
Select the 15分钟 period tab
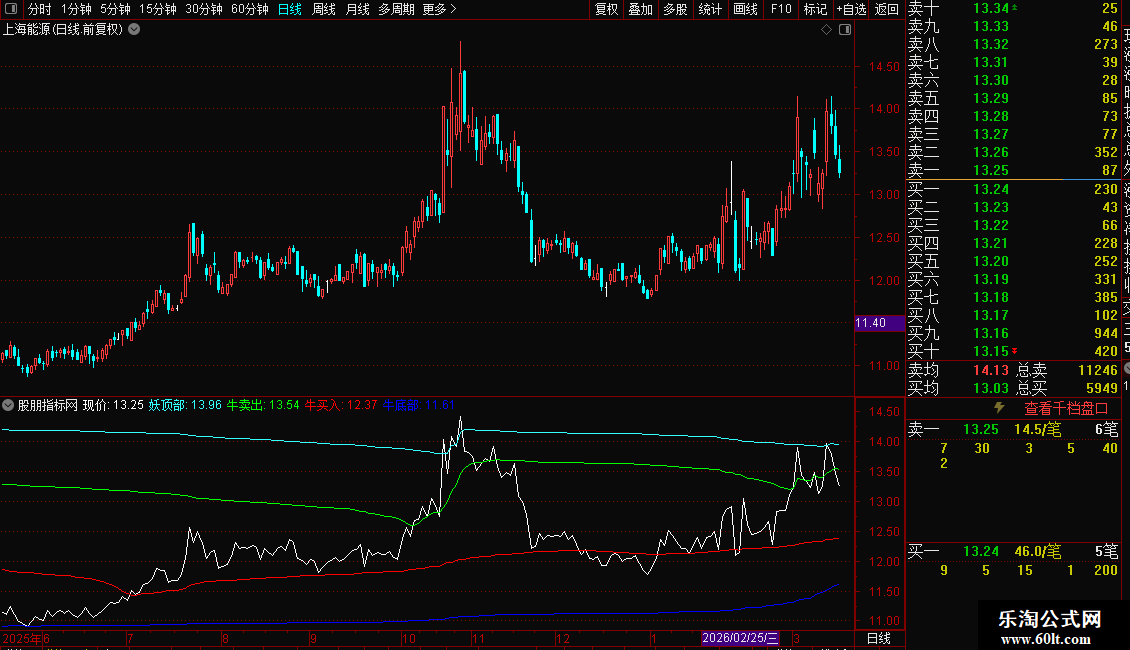click(158, 9)
